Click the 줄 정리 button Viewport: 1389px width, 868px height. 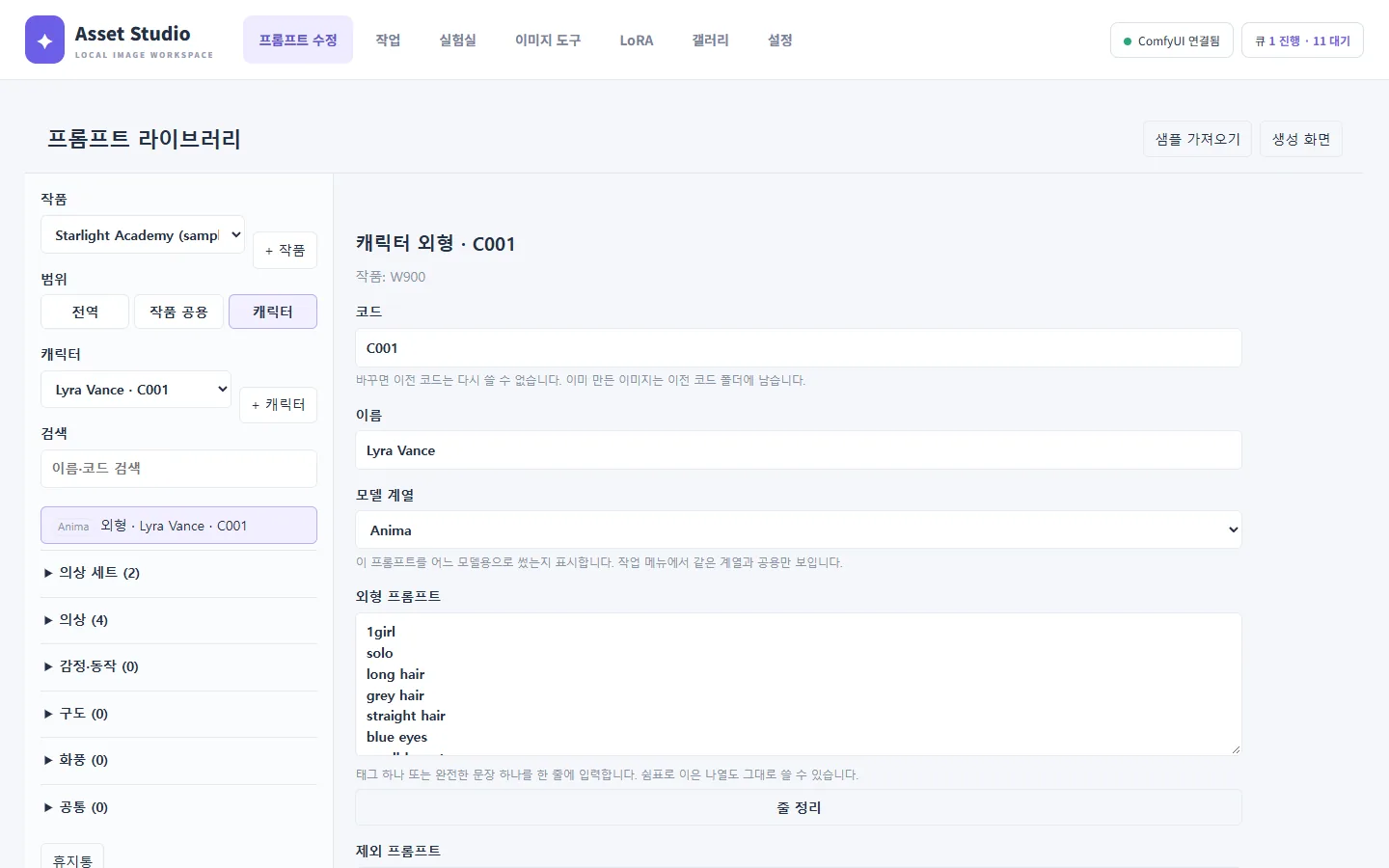799,807
